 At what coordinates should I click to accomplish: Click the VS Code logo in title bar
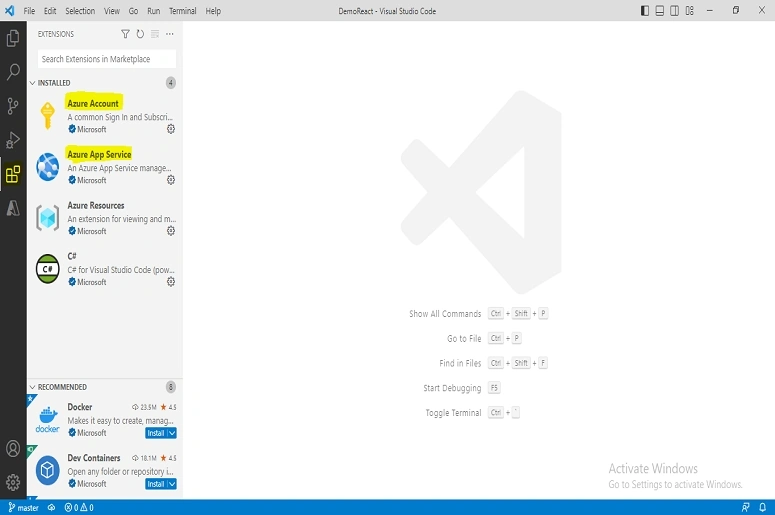(9, 10)
